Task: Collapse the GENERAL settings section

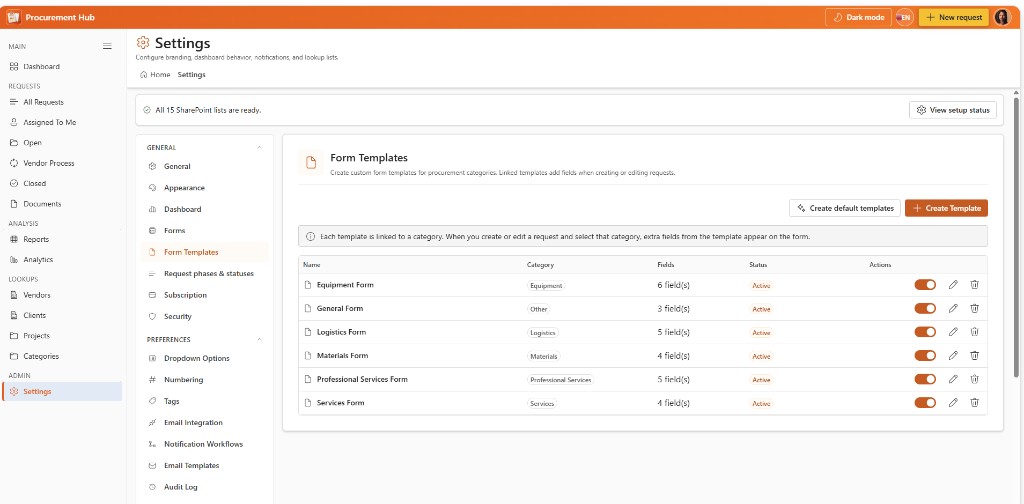Action: point(259,148)
